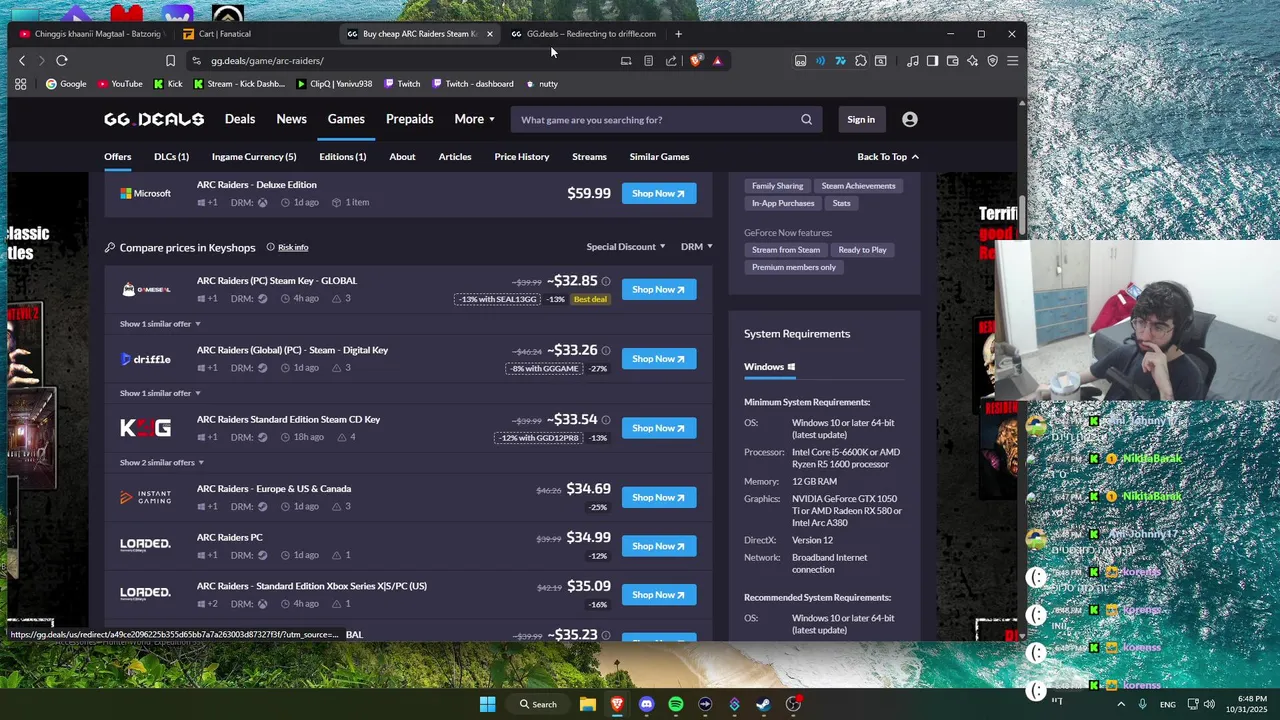Image resolution: width=1280 pixels, height=720 pixels.
Task: Click the music note media control icon
Action: [x=912, y=60]
